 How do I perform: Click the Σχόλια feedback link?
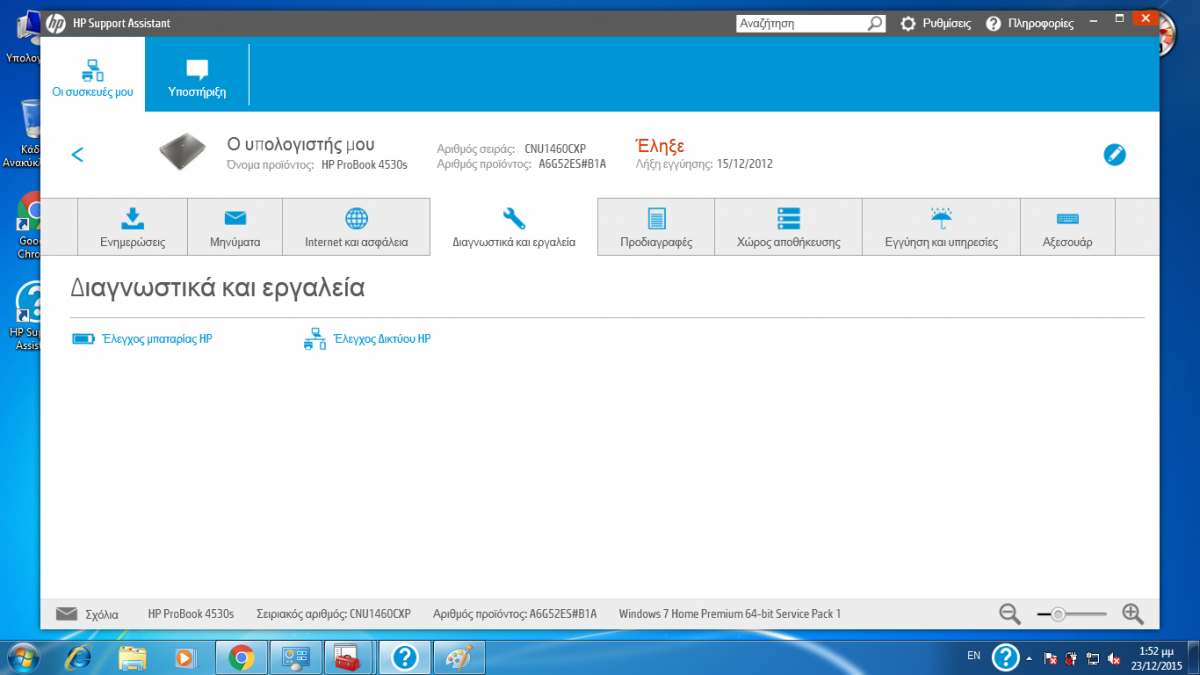[102, 614]
